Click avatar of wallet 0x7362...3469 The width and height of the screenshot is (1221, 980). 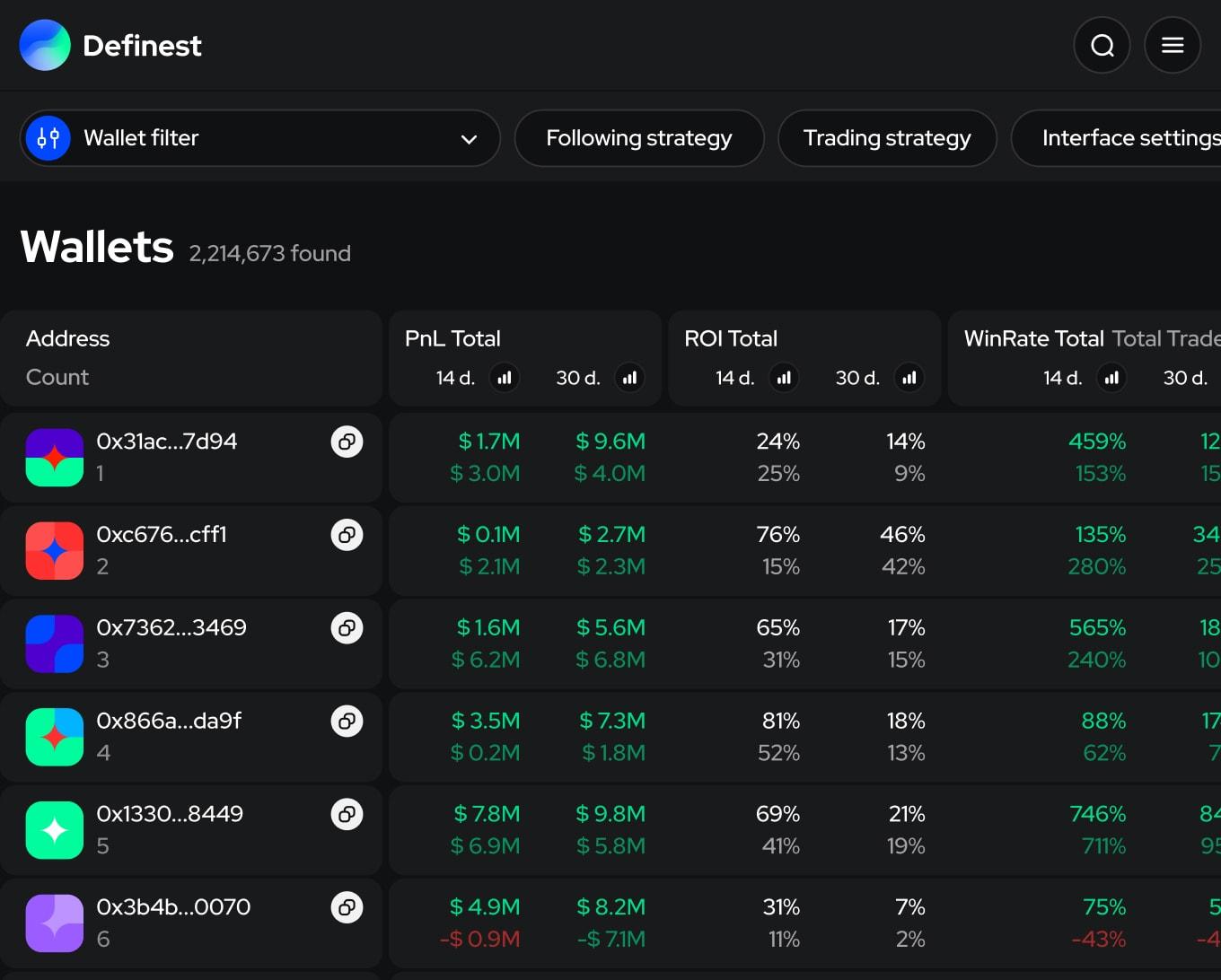click(55, 643)
